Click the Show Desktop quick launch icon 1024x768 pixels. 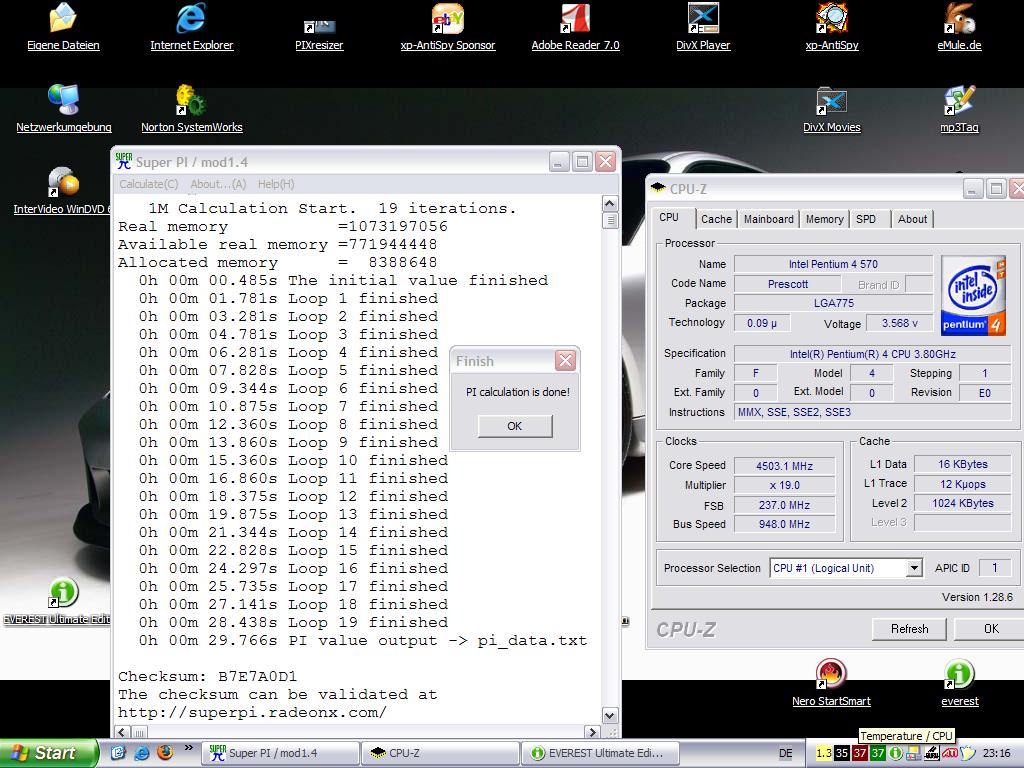tap(118, 752)
